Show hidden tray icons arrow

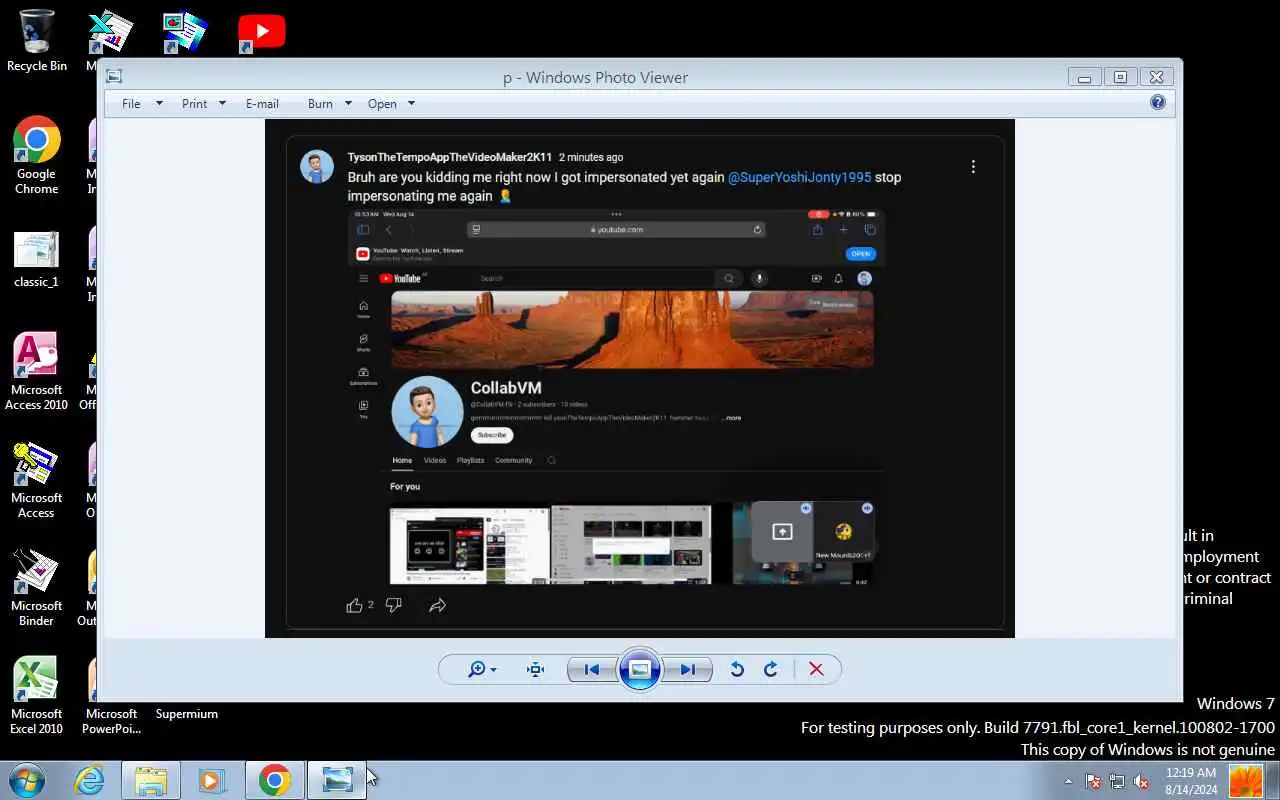coord(1068,781)
